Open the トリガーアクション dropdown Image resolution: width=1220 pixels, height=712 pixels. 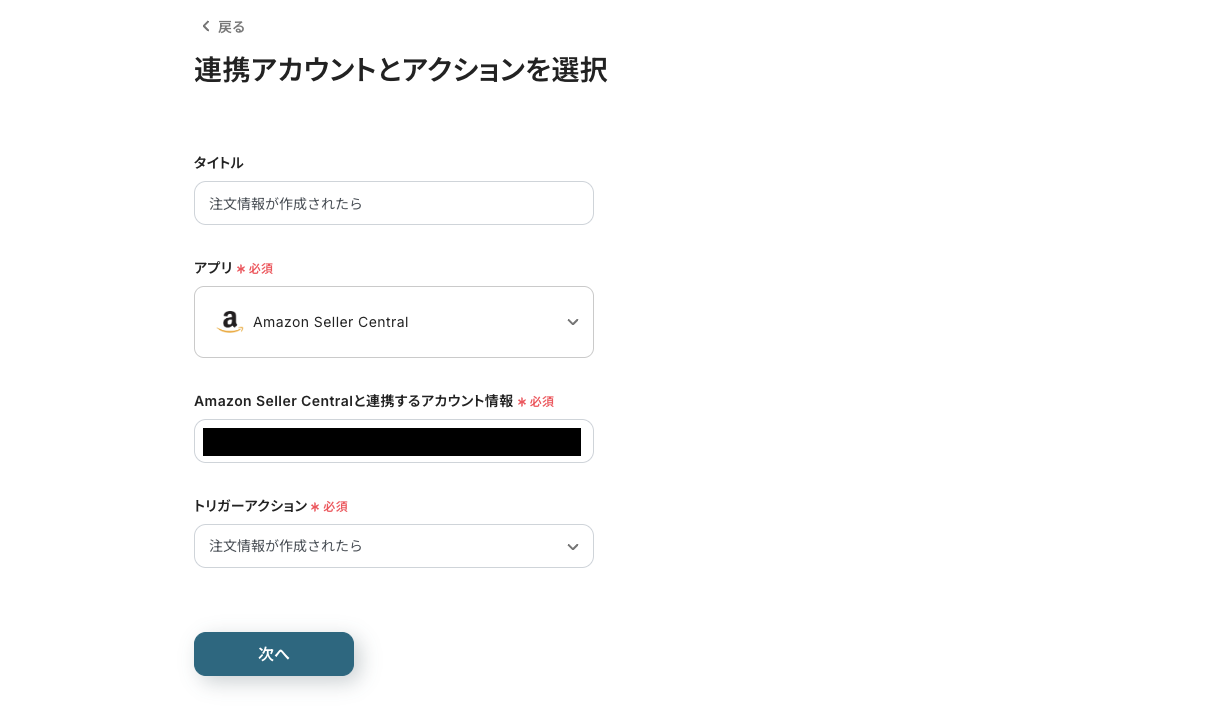(x=394, y=546)
